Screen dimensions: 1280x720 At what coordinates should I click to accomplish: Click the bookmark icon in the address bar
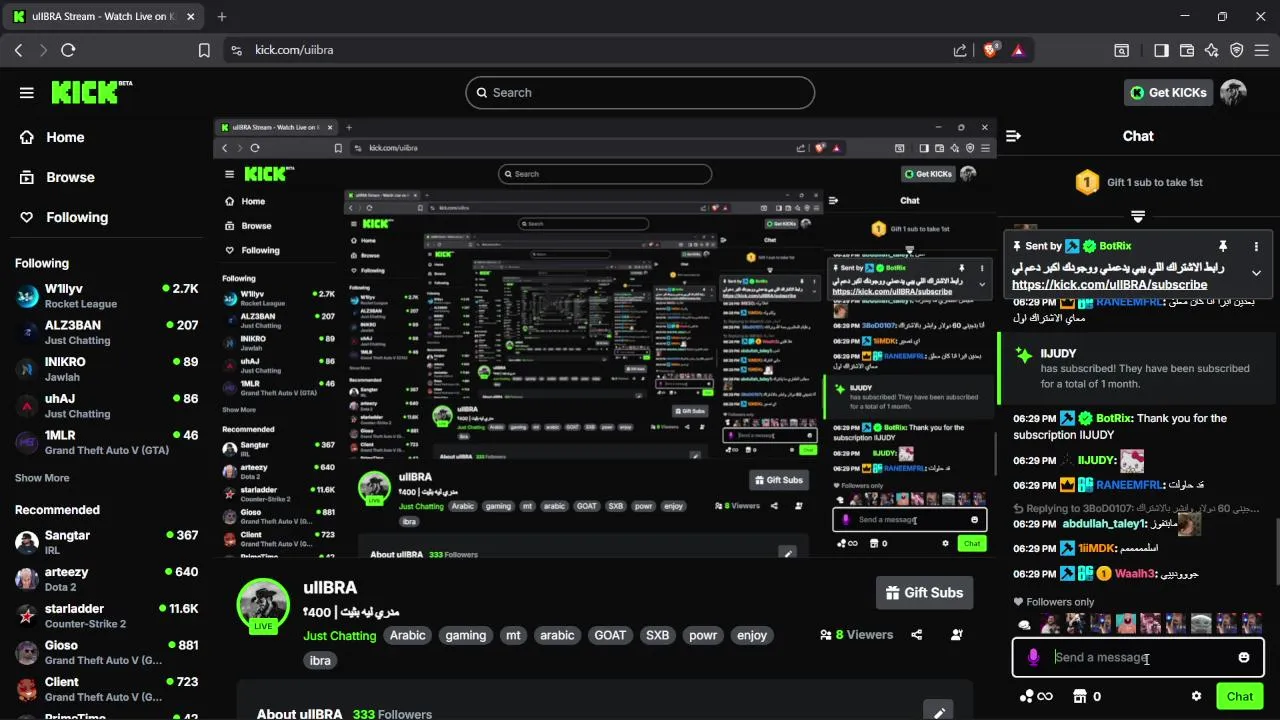[x=204, y=50]
